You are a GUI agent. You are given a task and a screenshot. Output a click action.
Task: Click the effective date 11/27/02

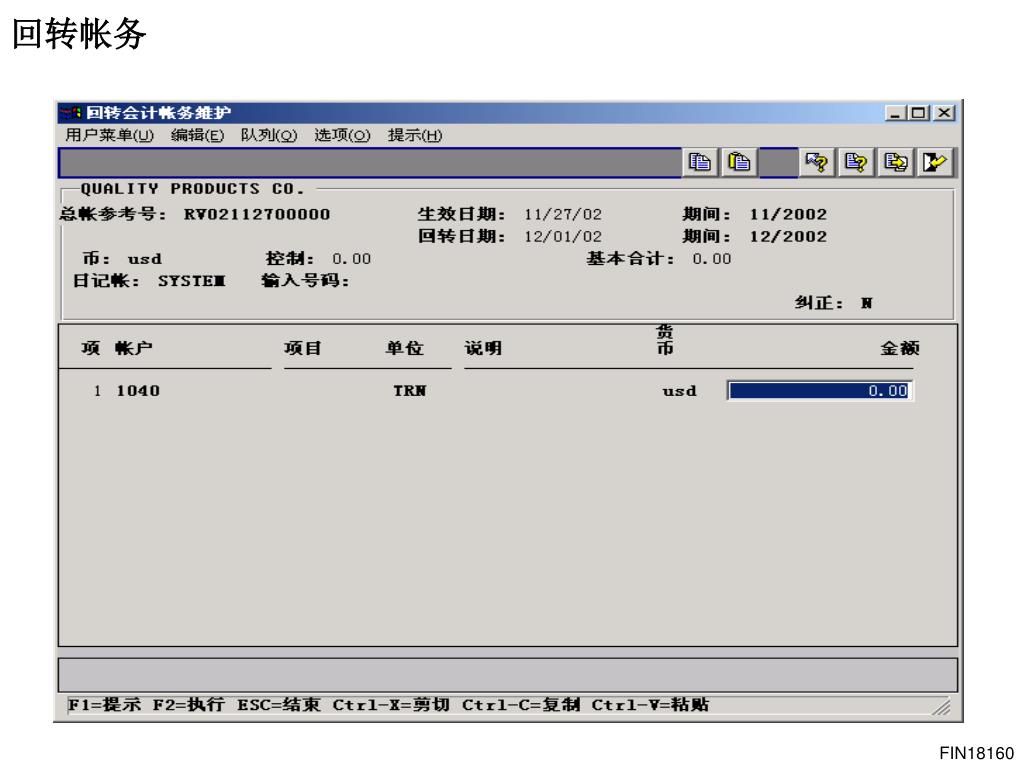click(x=563, y=214)
